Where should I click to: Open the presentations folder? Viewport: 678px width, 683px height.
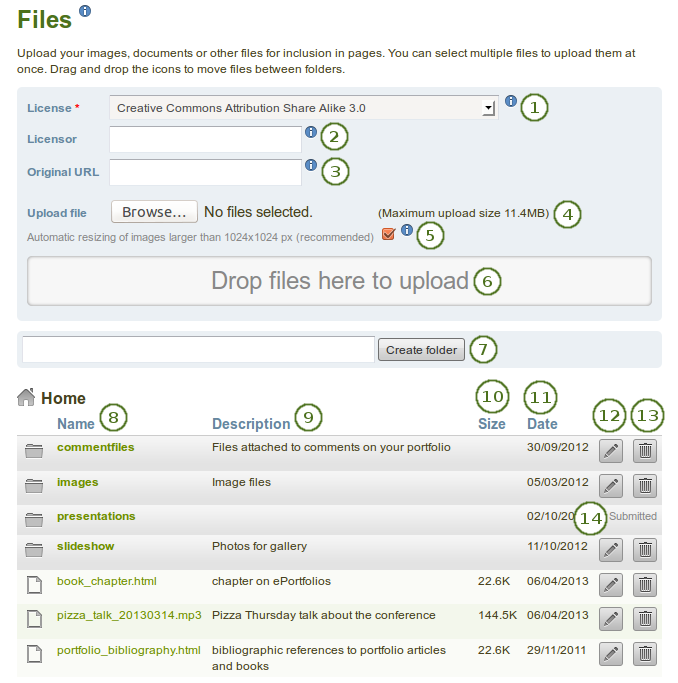pos(96,517)
